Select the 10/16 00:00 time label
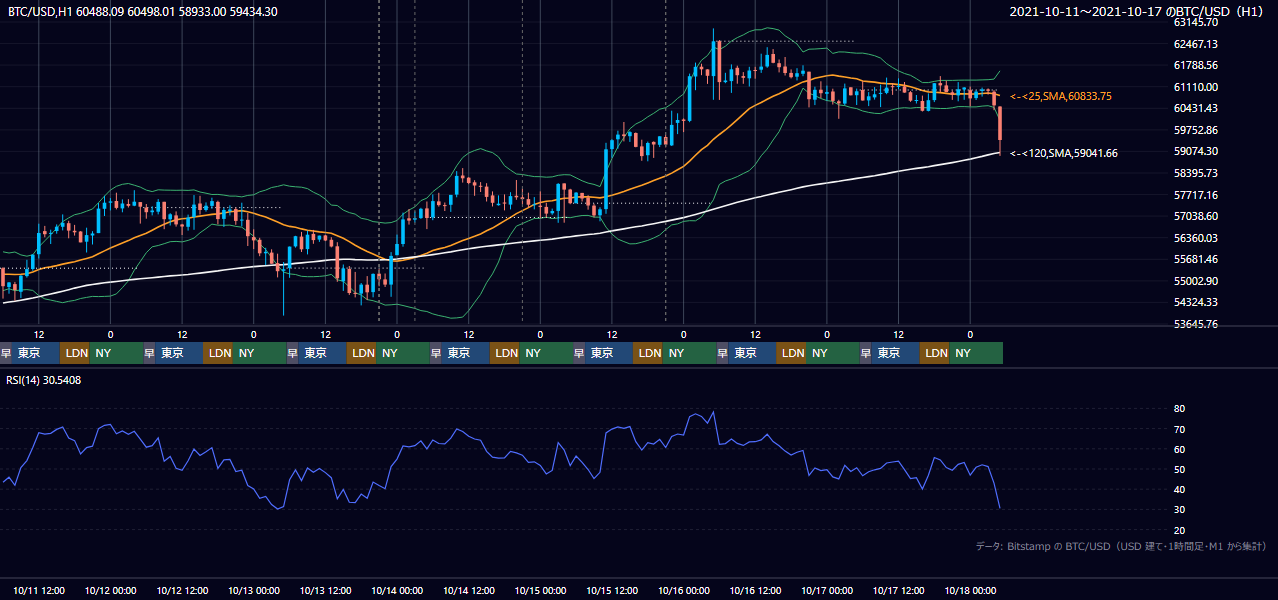 click(684, 591)
